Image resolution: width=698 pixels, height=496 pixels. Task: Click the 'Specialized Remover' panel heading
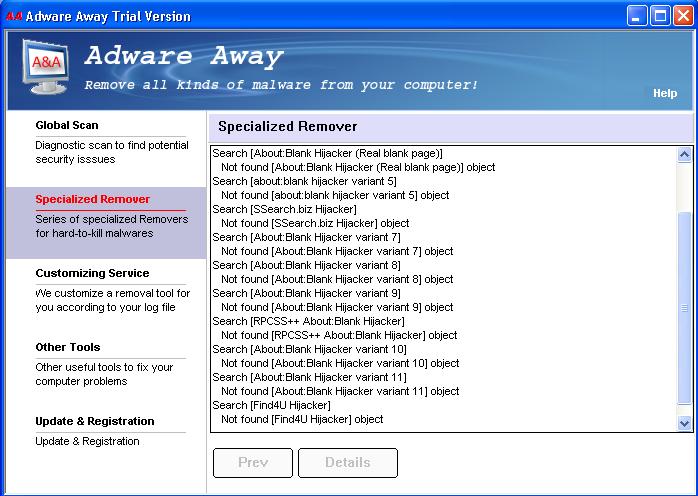288,126
